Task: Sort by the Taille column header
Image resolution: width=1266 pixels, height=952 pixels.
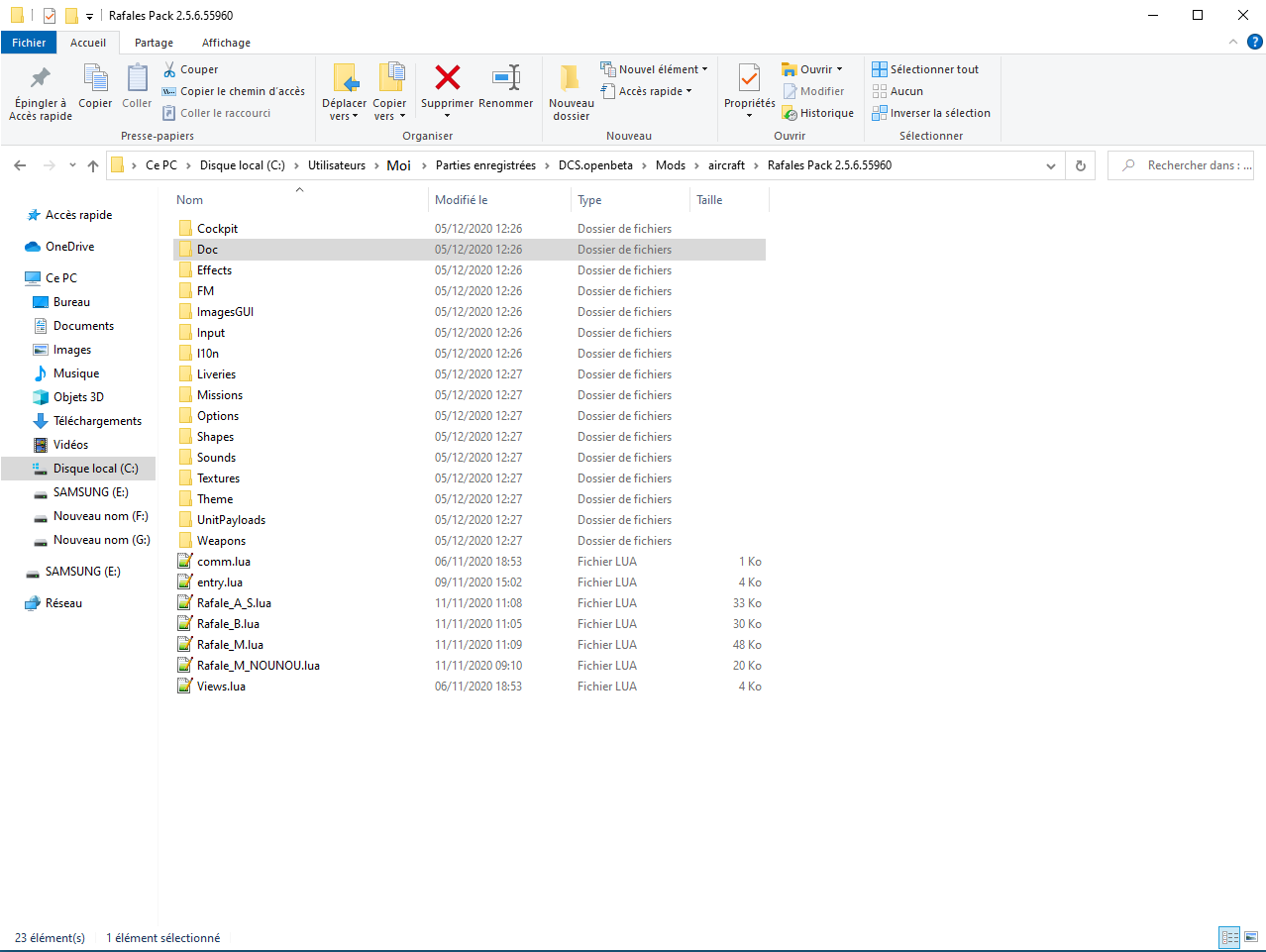Action: [x=729, y=200]
